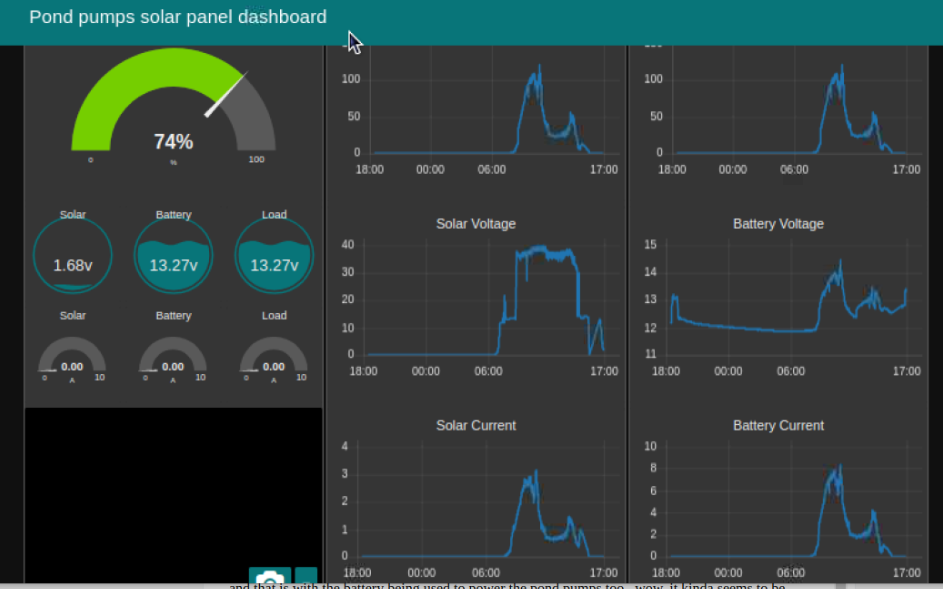Select the Battery 13.27v liquid gauge

click(173, 255)
